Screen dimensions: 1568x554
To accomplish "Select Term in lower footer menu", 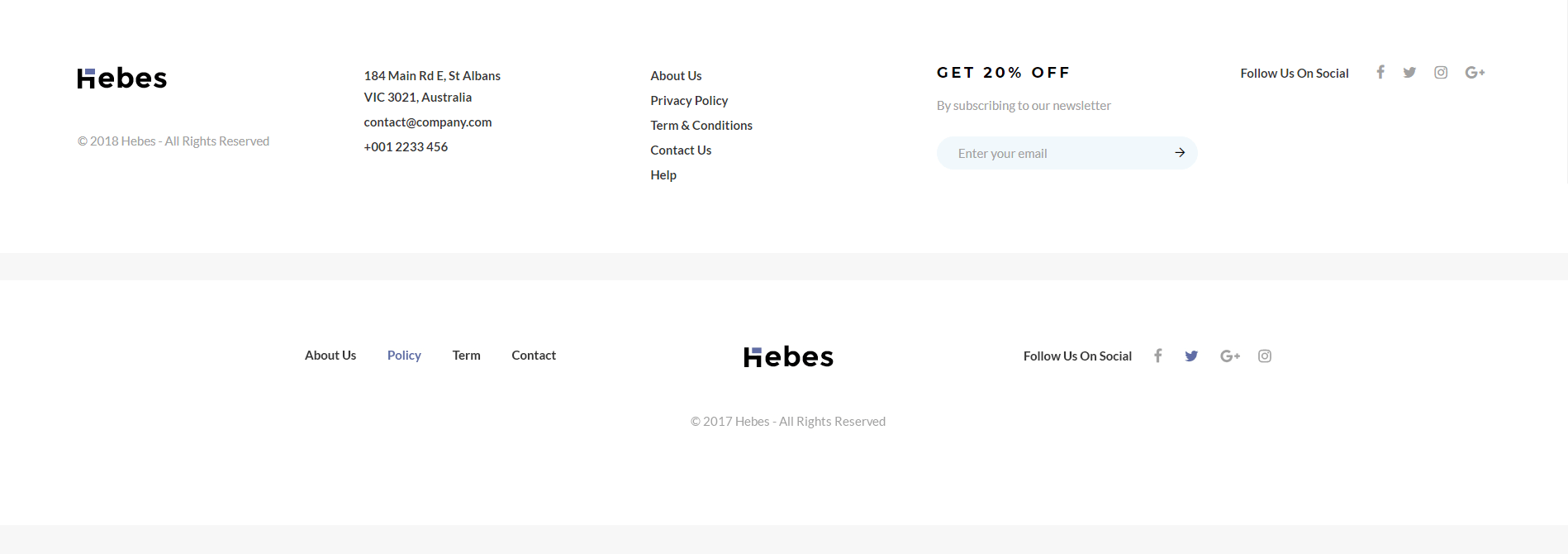I will (x=466, y=356).
